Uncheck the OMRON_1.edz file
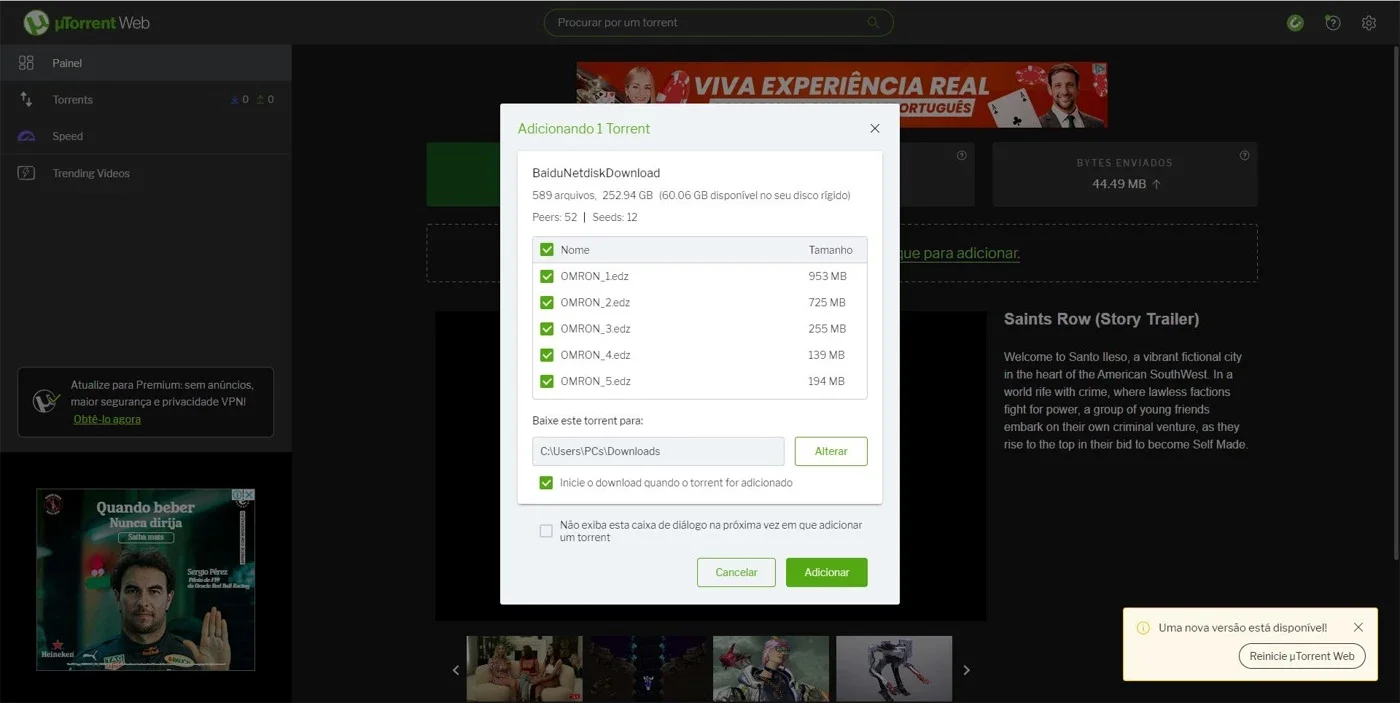Screen dimensions: 1400x703 547,276
